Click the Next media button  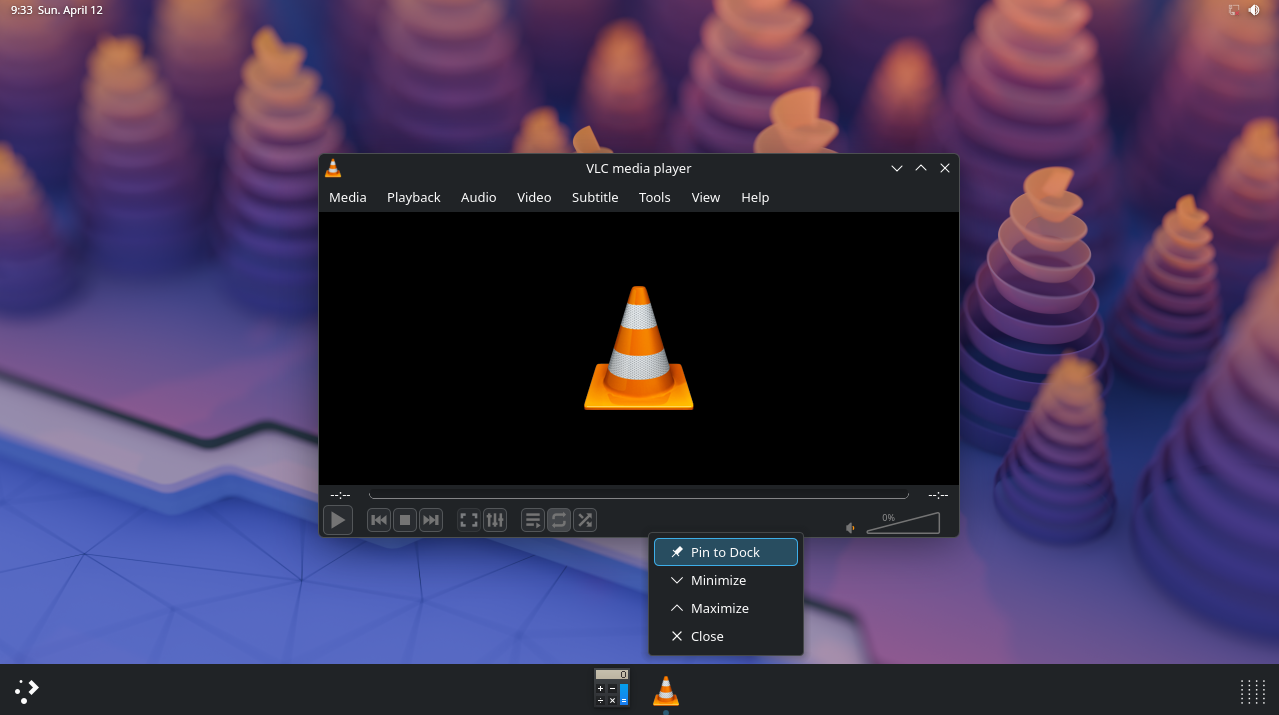pyautogui.click(x=431, y=520)
